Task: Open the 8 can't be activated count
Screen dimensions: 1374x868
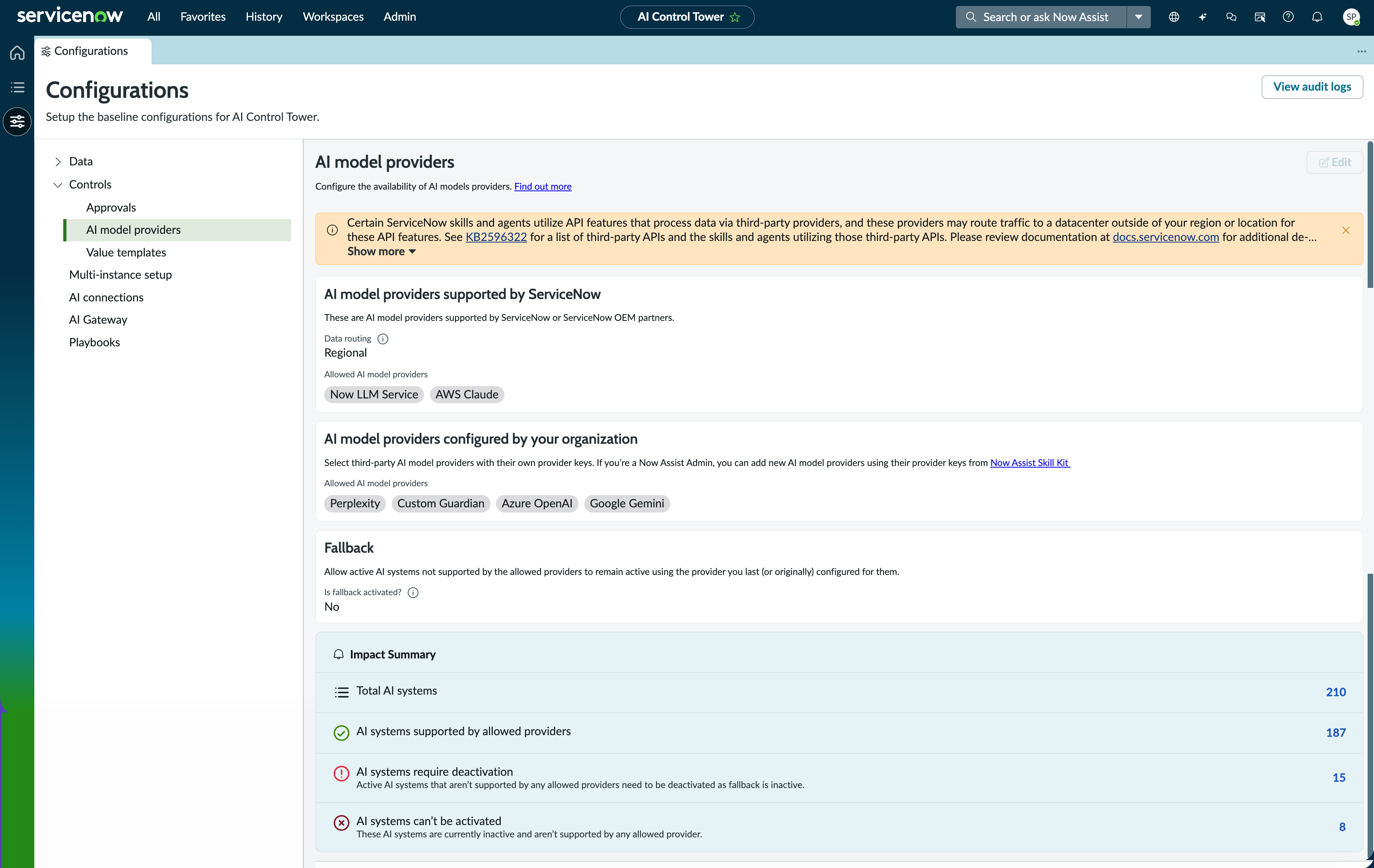Action: pyautogui.click(x=1342, y=827)
